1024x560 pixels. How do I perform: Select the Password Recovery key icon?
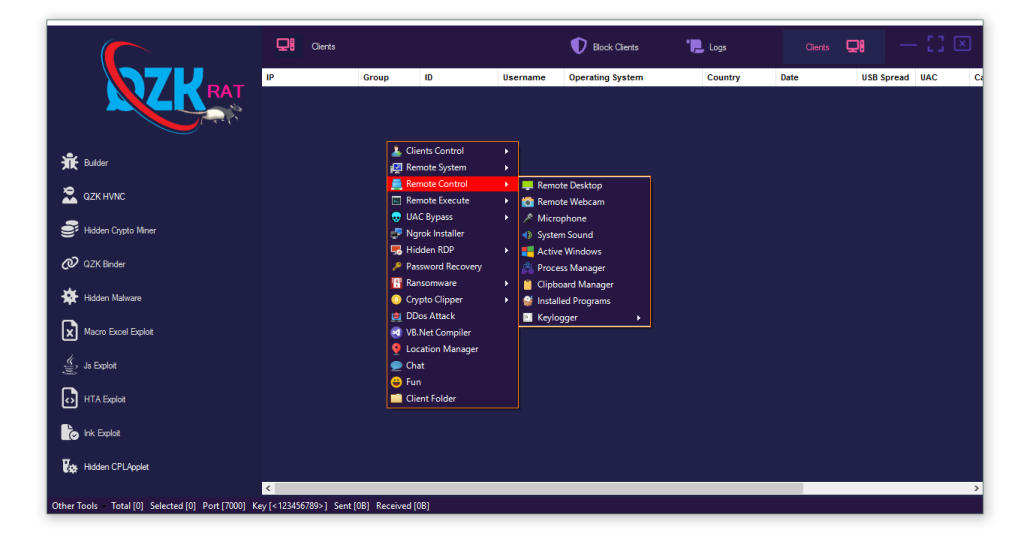pos(396,266)
